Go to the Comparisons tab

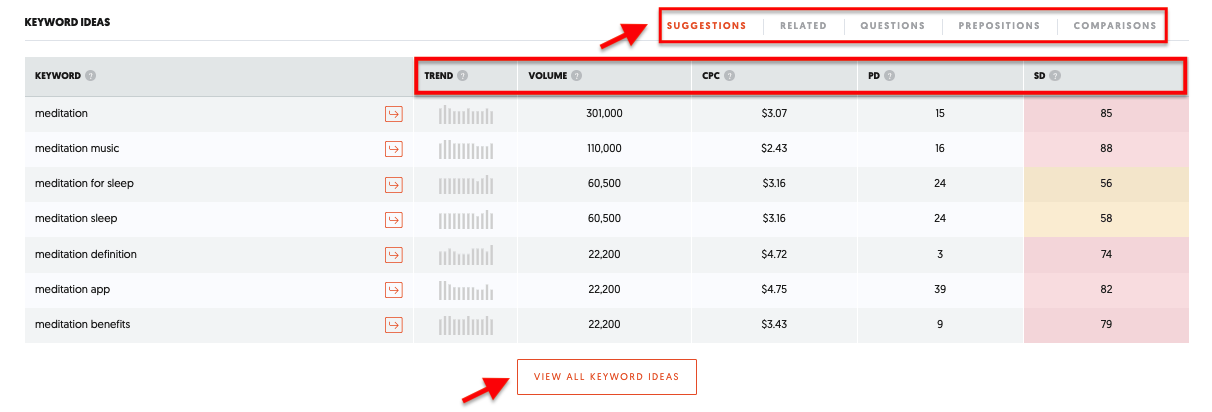tap(1114, 26)
